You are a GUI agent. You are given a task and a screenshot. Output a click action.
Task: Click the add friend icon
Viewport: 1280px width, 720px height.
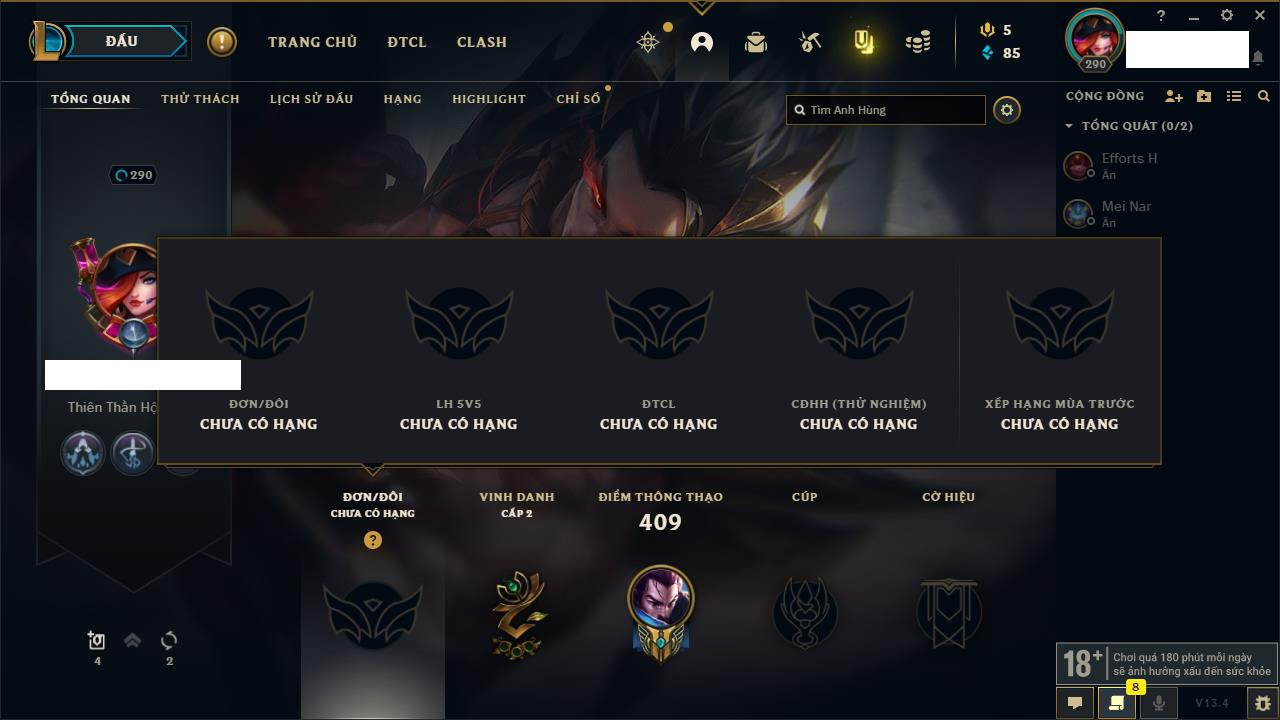tap(1174, 96)
